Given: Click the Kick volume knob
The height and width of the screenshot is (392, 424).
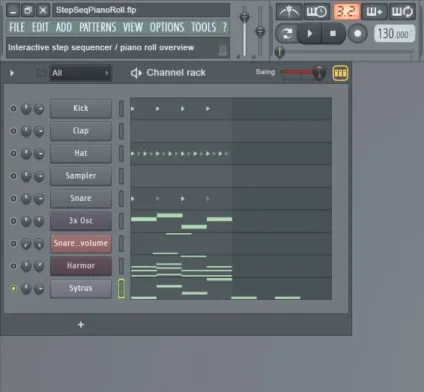Looking at the screenshot, I should click(x=39, y=109).
